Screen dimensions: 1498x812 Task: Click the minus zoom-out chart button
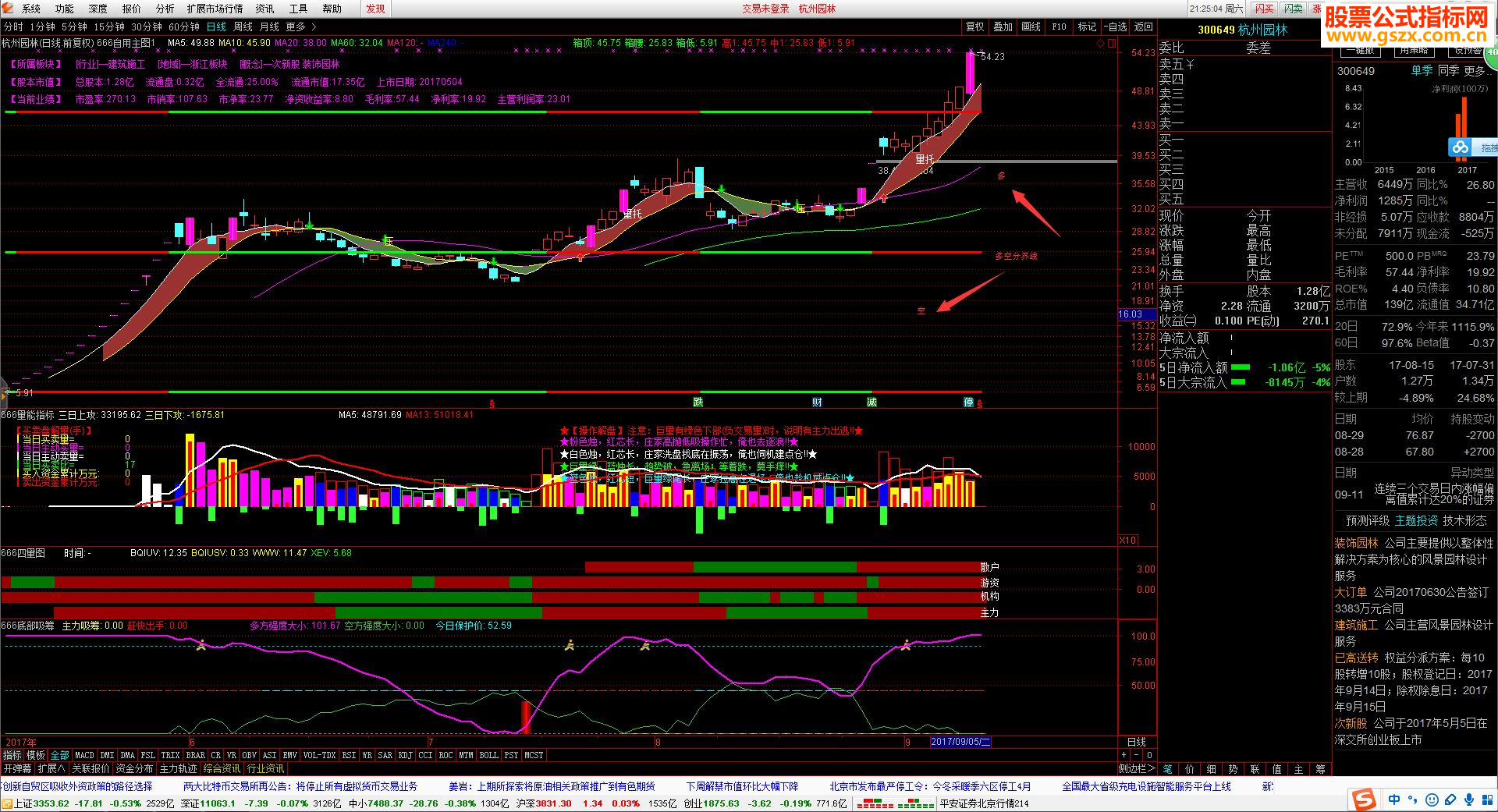point(1136,755)
